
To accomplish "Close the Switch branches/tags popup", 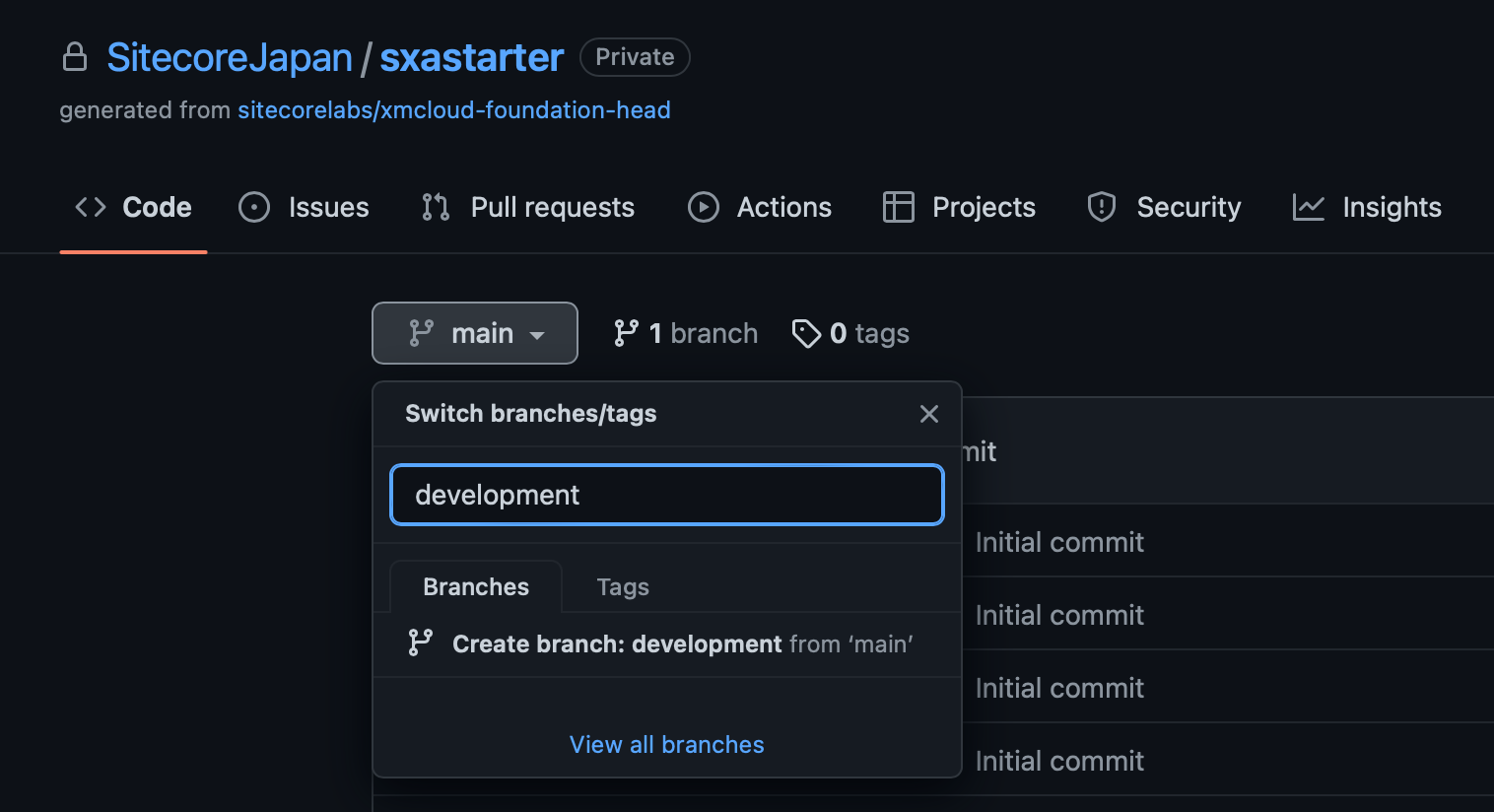I will [x=929, y=414].
